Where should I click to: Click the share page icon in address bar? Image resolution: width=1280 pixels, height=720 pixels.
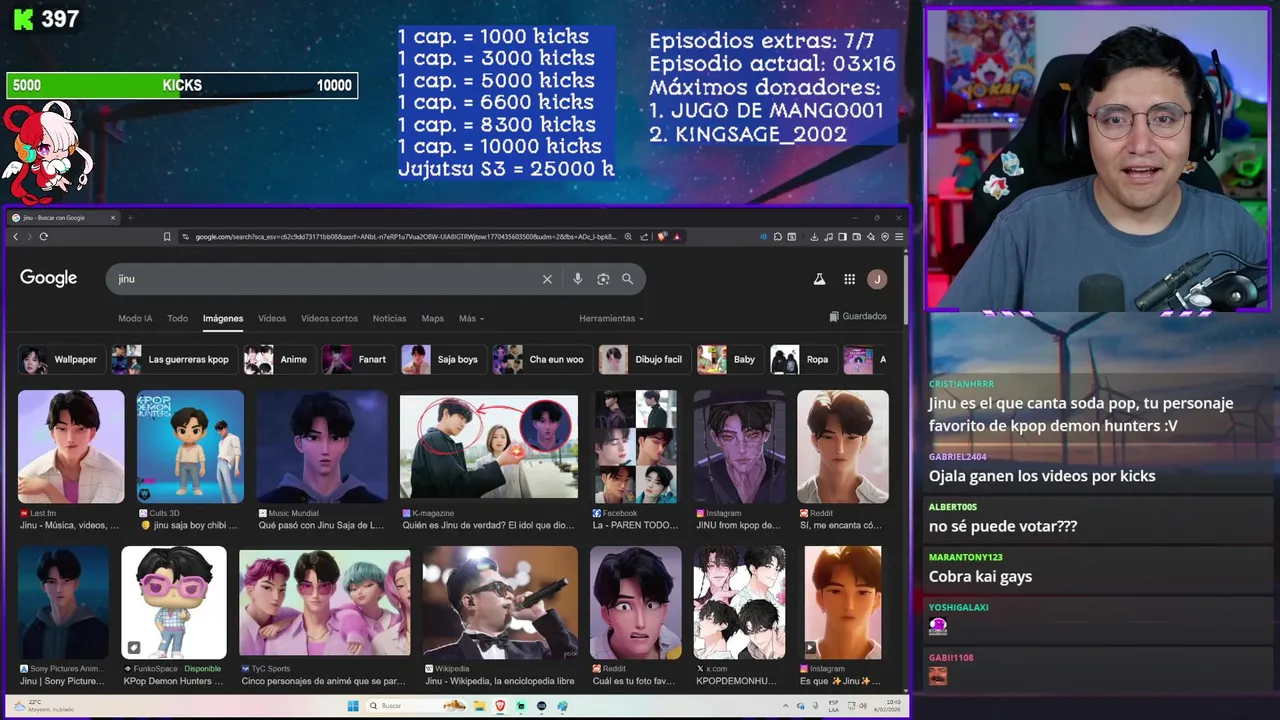[644, 237]
